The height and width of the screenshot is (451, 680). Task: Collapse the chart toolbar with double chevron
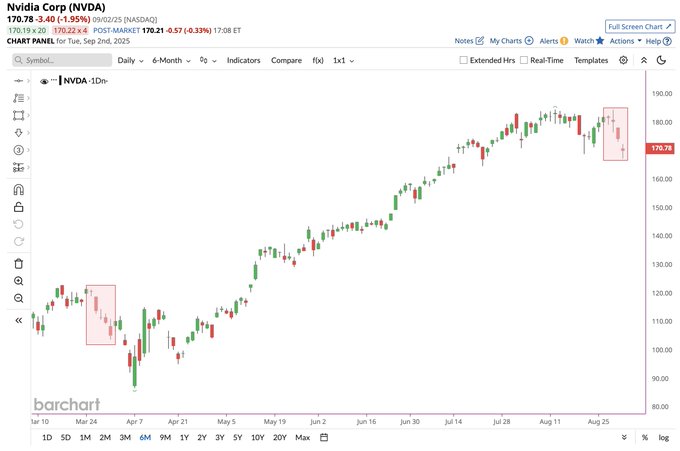pyautogui.click(x=644, y=60)
